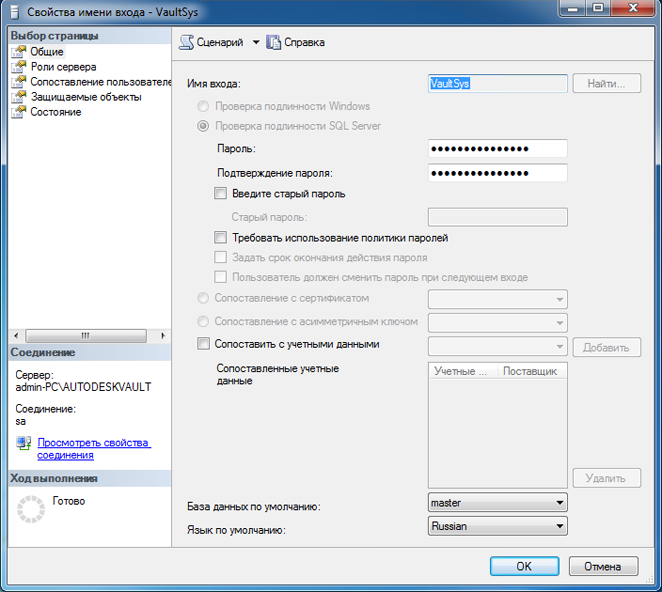Click the connection properties computer icon
The width and height of the screenshot is (662, 592).
click(x=24, y=443)
